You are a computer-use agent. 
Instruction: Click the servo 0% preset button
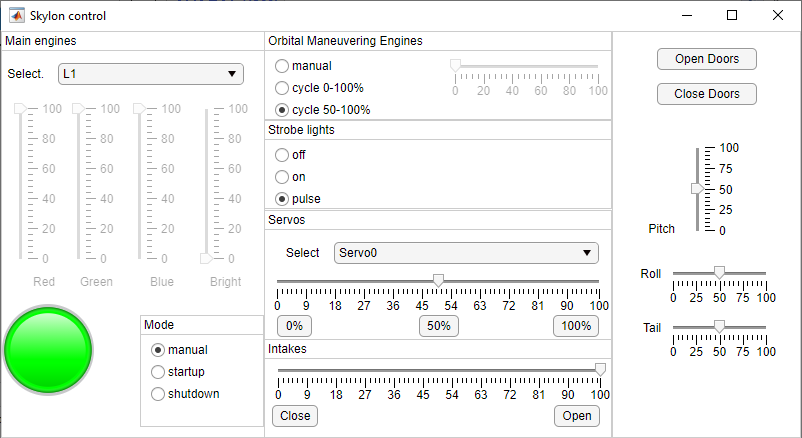point(294,326)
